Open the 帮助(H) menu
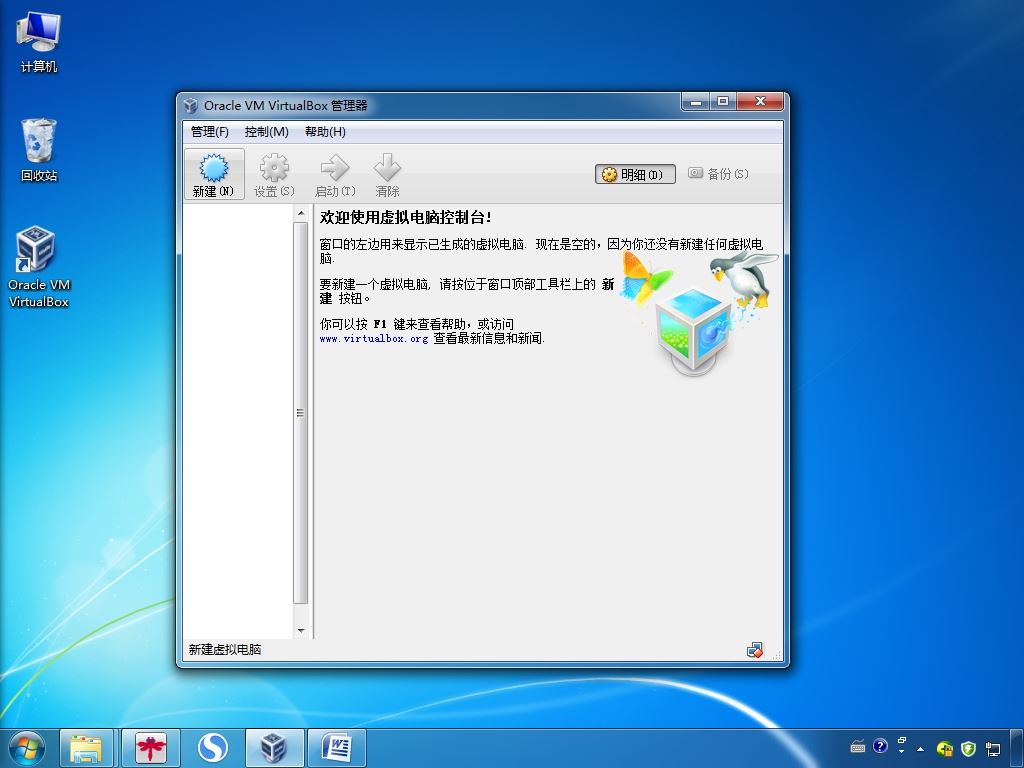The height and width of the screenshot is (768, 1024). pyautogui.click(x=325, y=132)
